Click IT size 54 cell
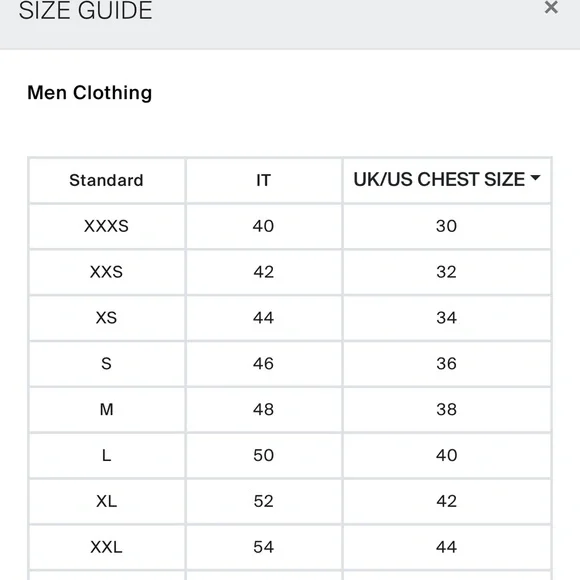This screenshot has width=580, height=580. pyautogui.click(x=264, y=547)
